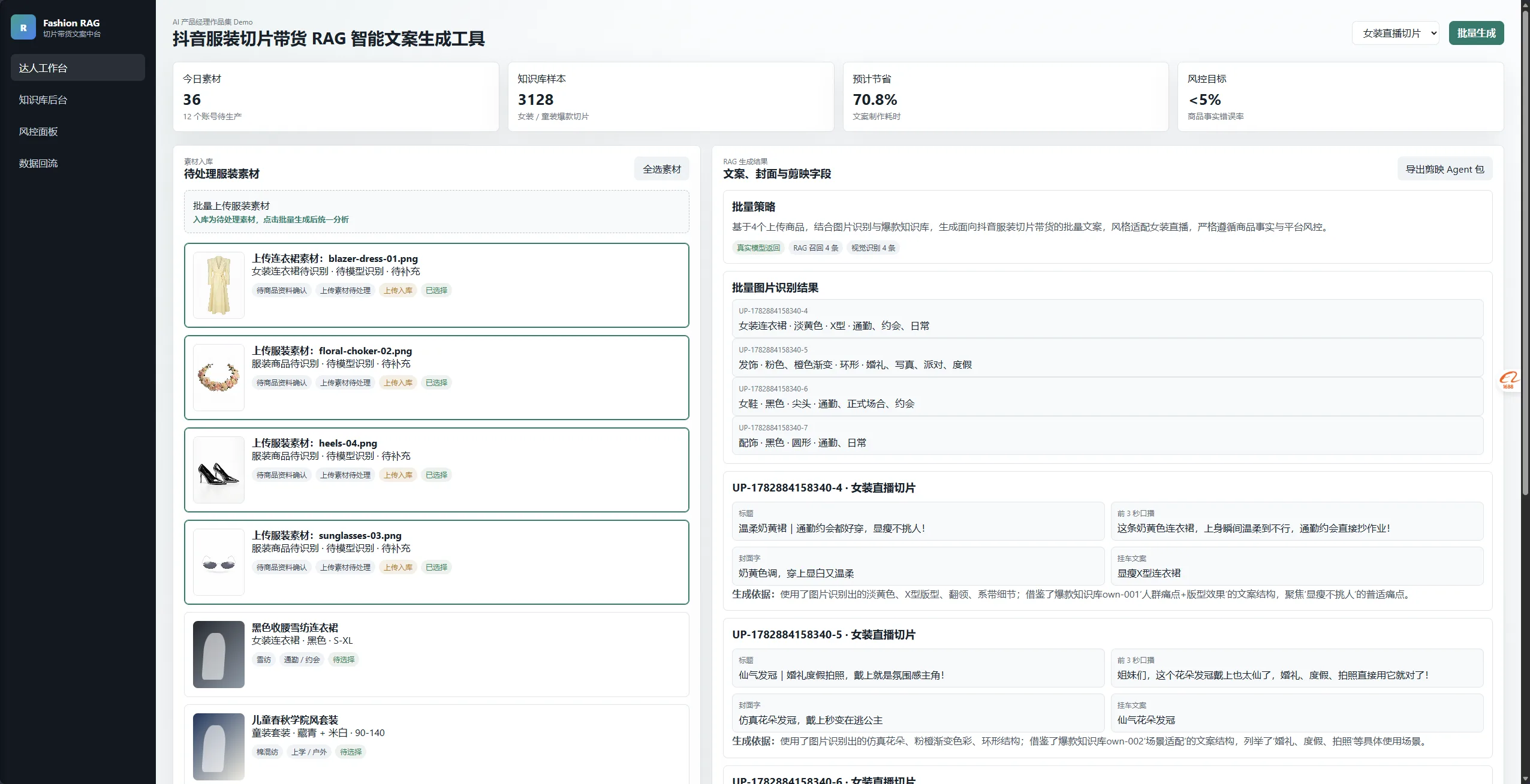The height and width of the screenshot is (784, 1530).
Task: Click the 这条奶黄色连衣裙 opening line field
Action: click(x=1297, y=521)
